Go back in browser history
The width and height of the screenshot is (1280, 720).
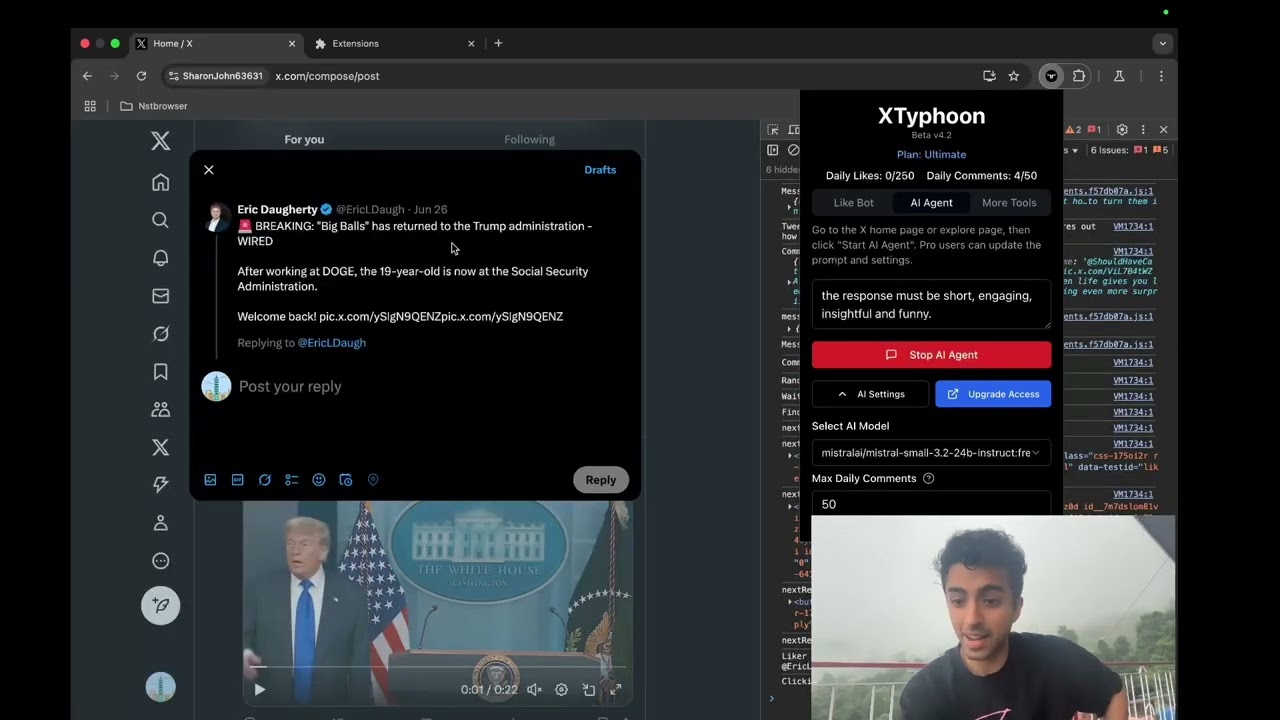click(x=87, y=76)
